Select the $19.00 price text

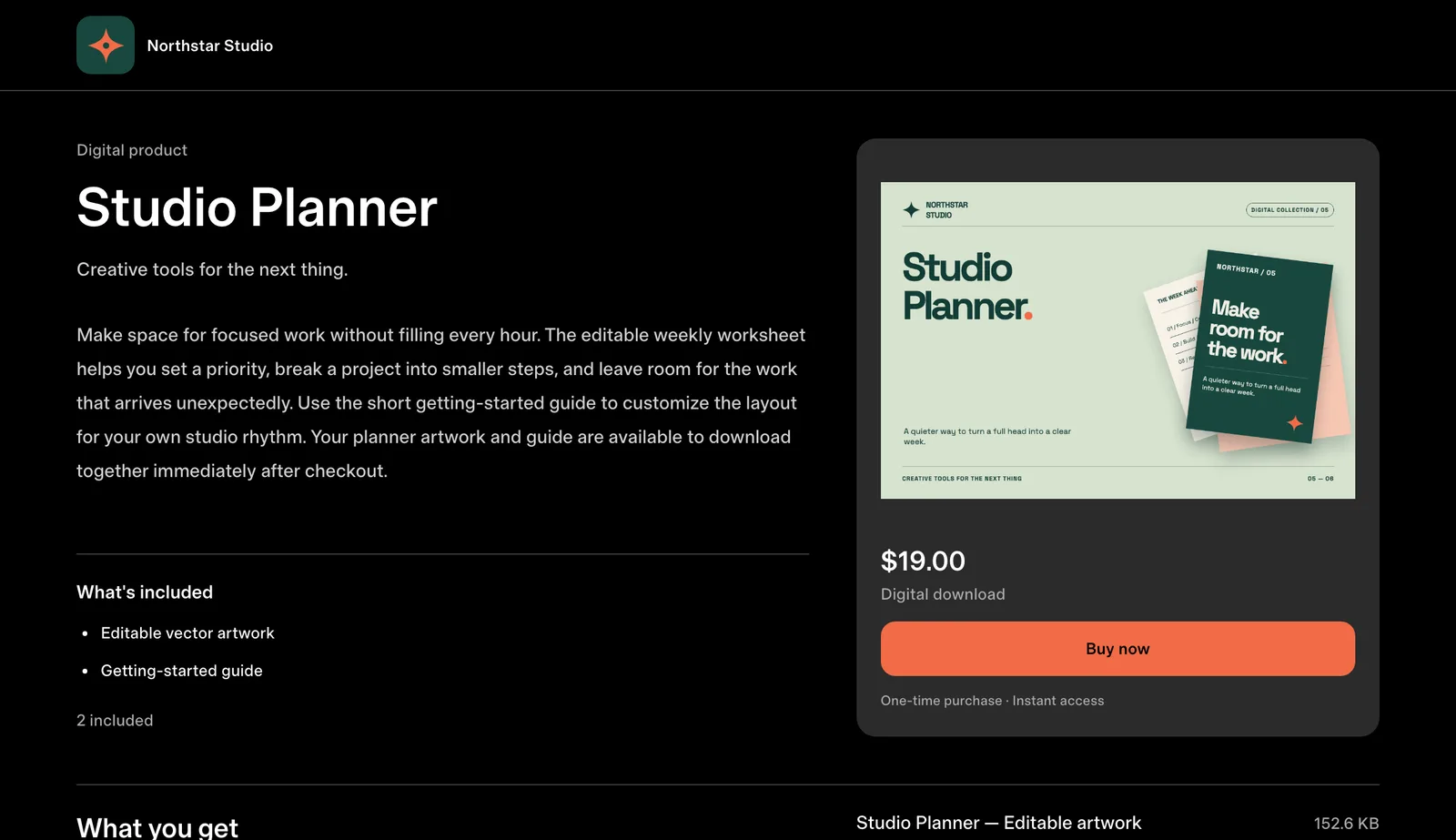tap(923, 561)
